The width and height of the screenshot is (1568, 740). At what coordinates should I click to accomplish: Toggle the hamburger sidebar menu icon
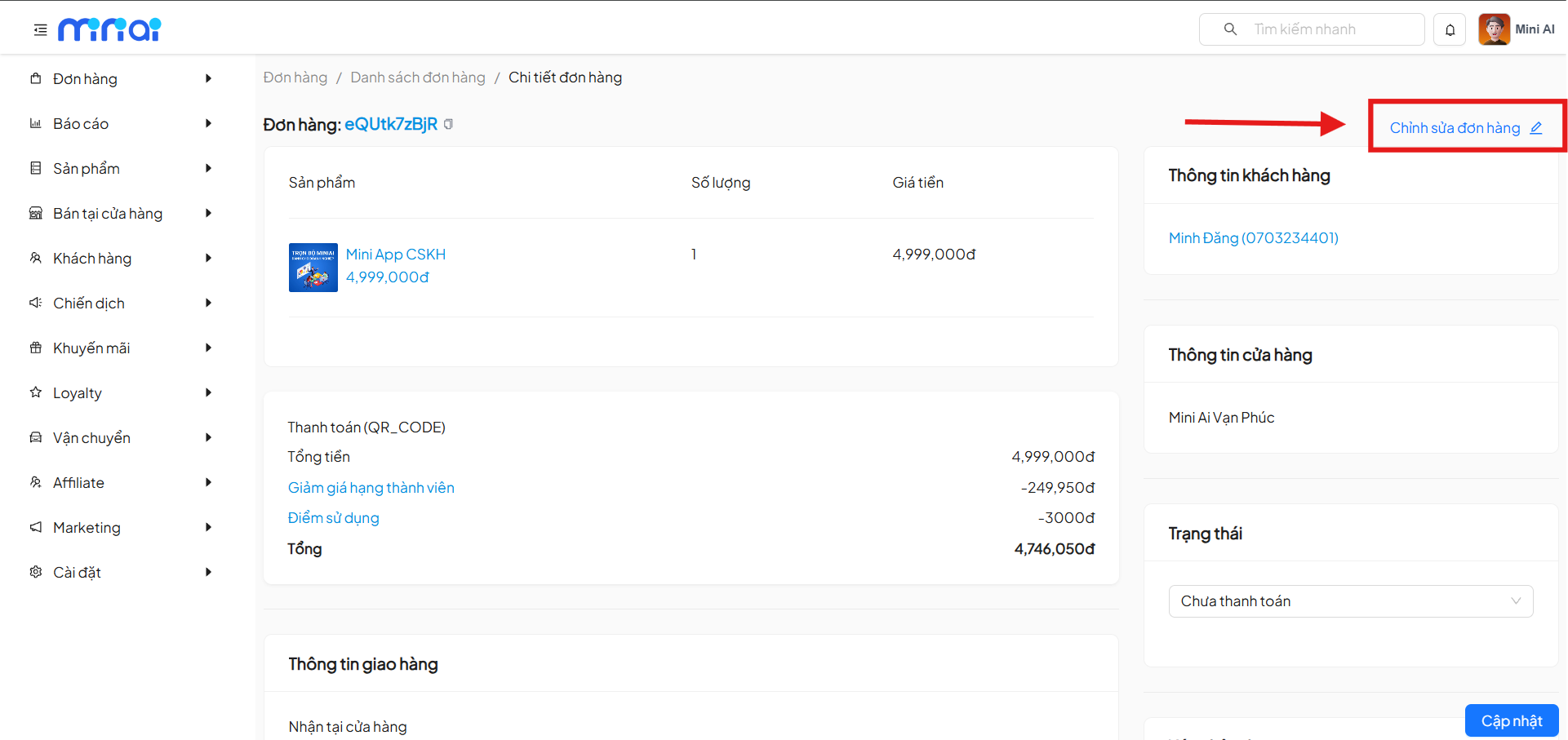click(x=40, y=30)
